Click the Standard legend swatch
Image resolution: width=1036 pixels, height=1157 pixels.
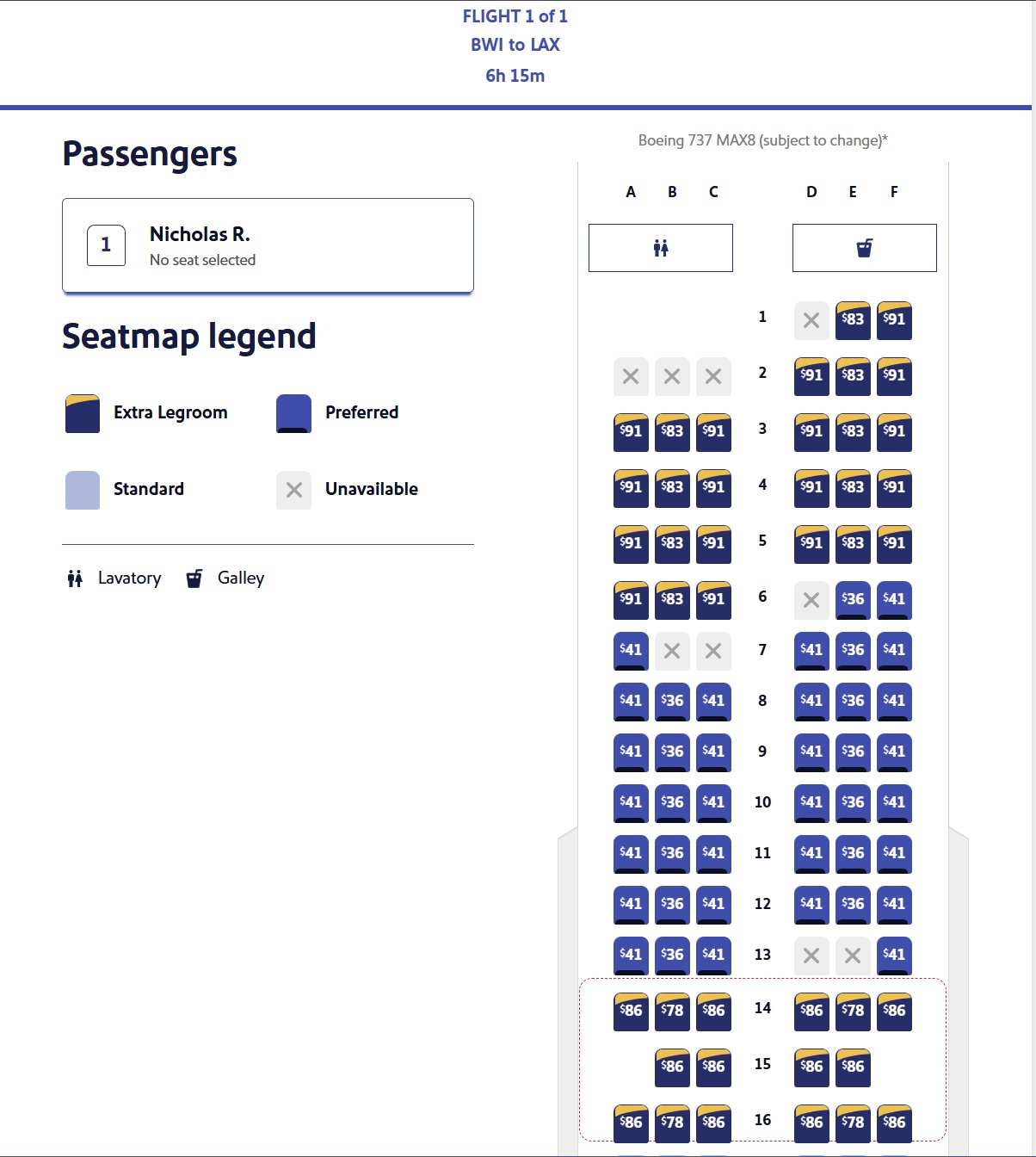click(83, 490)
